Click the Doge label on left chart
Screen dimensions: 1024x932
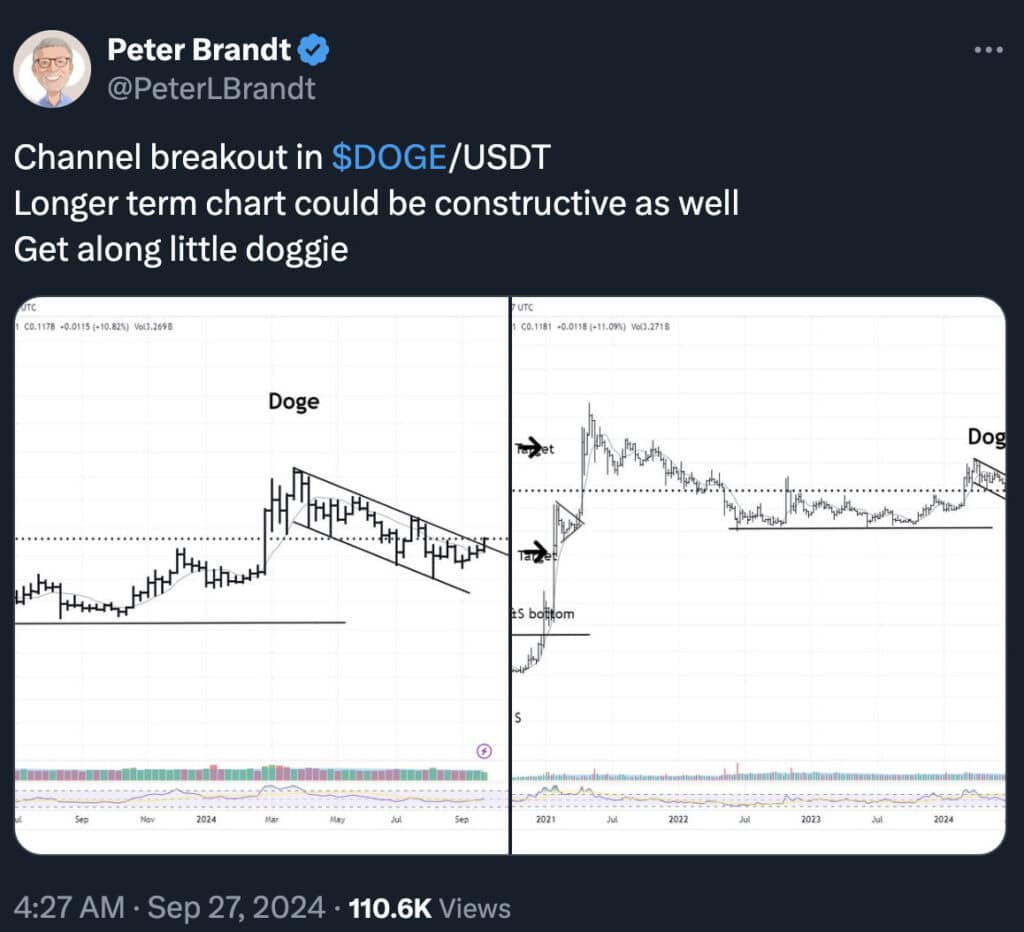294,401
